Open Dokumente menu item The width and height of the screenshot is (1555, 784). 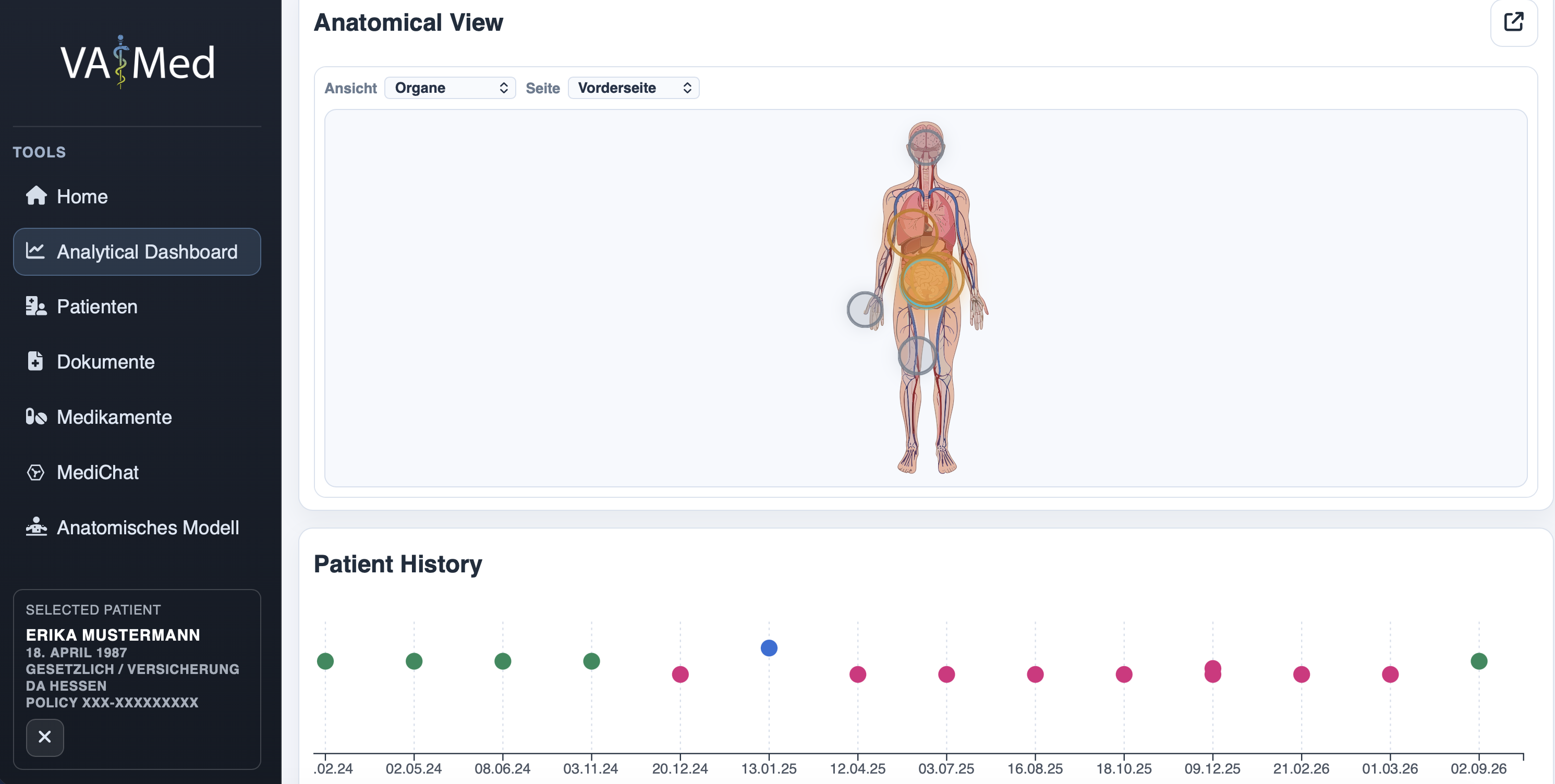[137, 362]
